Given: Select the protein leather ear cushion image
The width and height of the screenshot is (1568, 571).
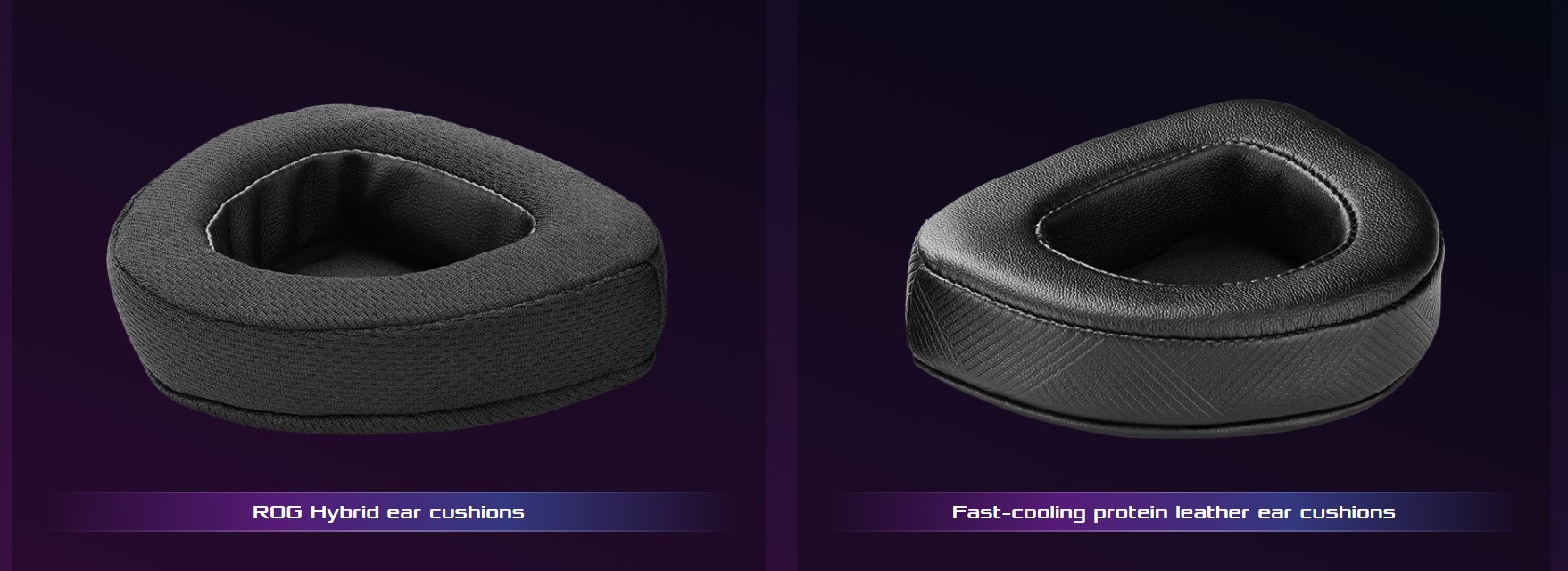Looking at the screenshot, I should point(1174,269).
